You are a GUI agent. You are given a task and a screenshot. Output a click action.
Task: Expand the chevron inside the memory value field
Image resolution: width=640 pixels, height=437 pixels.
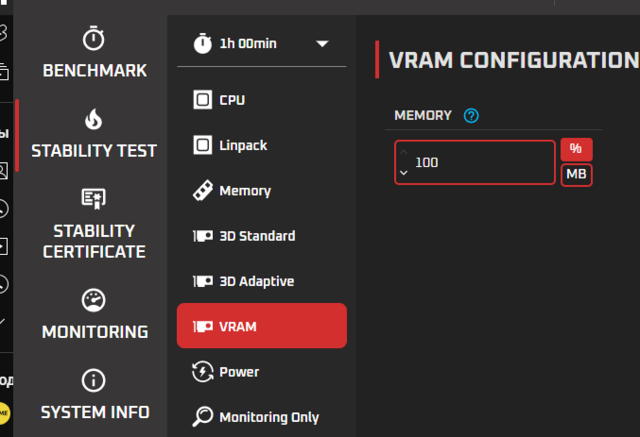(x=404, y=172)
